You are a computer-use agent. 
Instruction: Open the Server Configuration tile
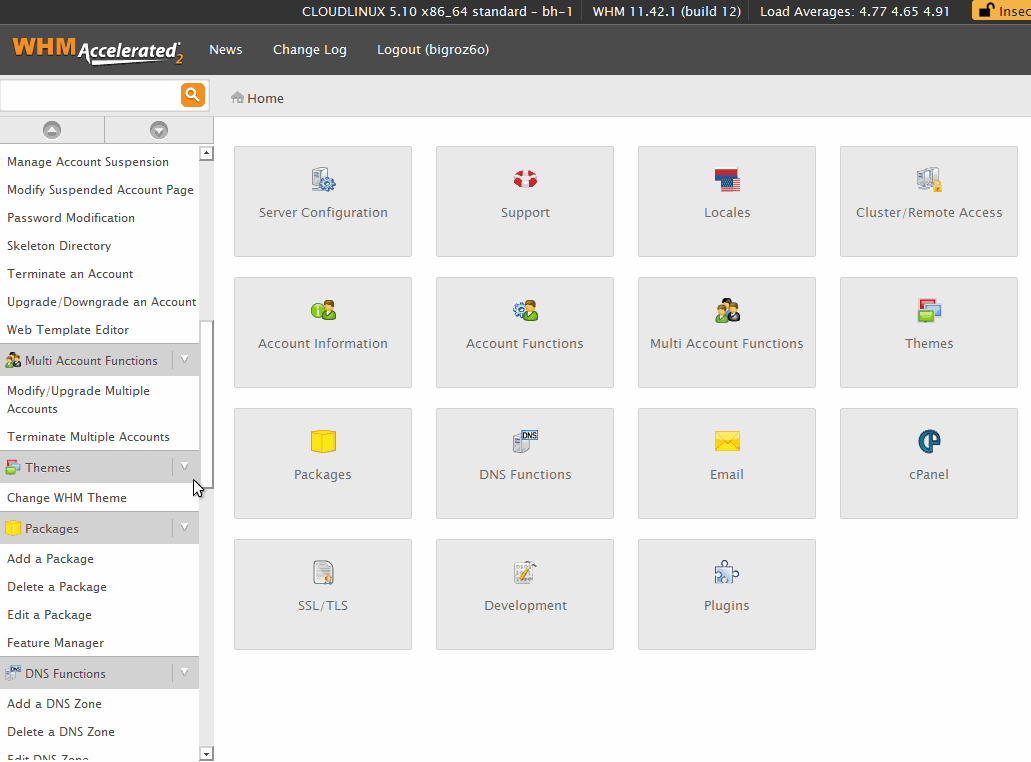[323, 201]
